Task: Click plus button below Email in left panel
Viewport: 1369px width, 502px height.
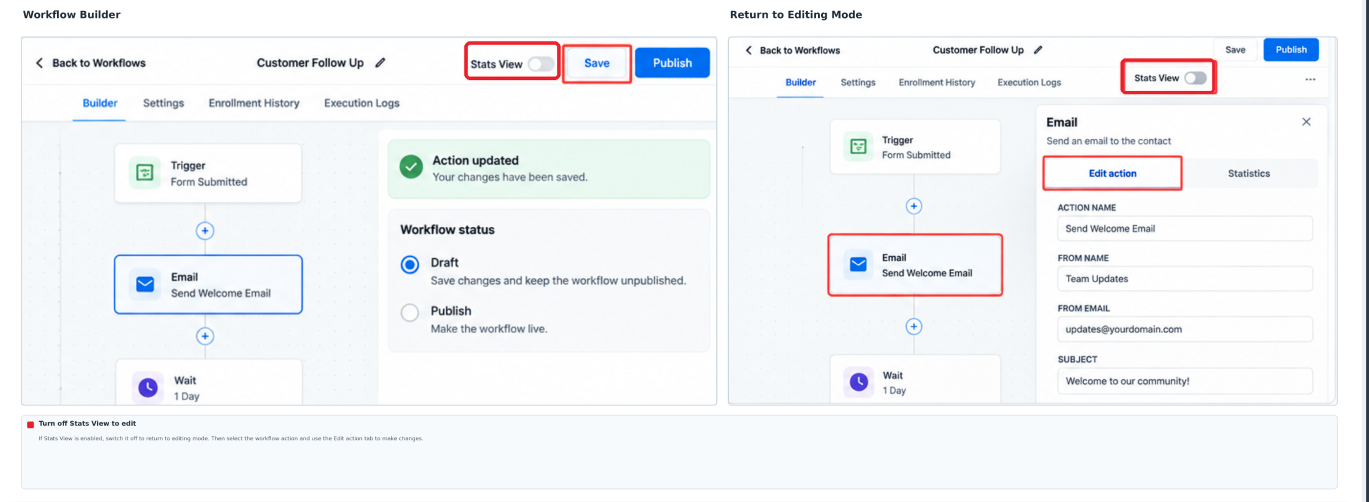Action: click(x=205, y=336)
